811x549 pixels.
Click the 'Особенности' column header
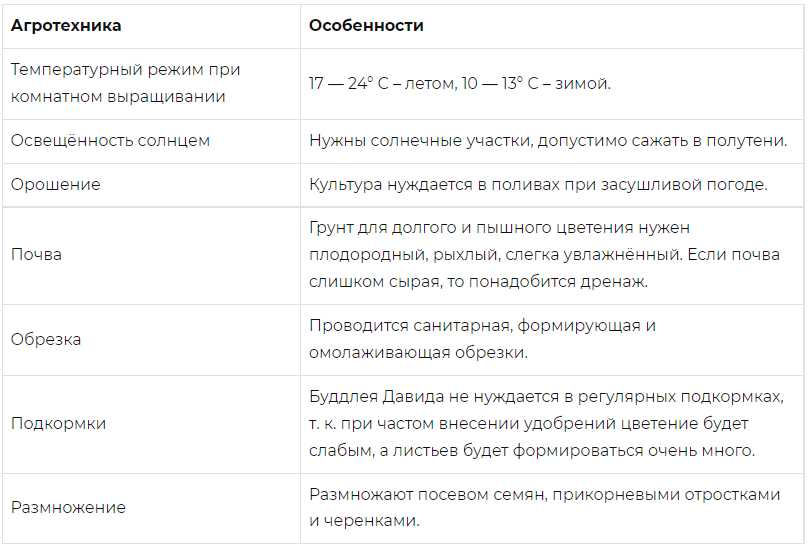366,25
